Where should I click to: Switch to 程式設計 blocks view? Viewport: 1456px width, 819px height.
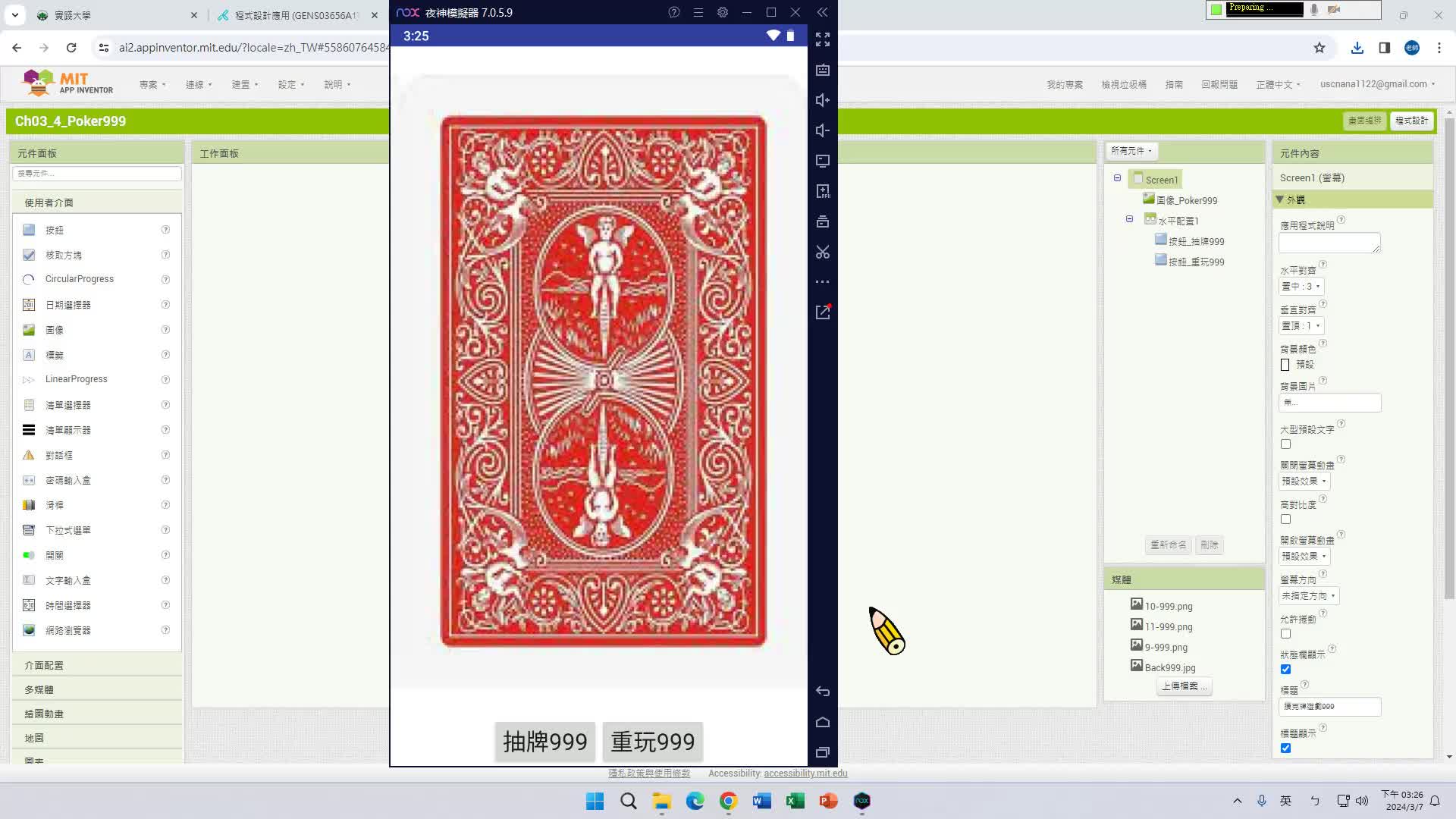[x=1411, y=121]
